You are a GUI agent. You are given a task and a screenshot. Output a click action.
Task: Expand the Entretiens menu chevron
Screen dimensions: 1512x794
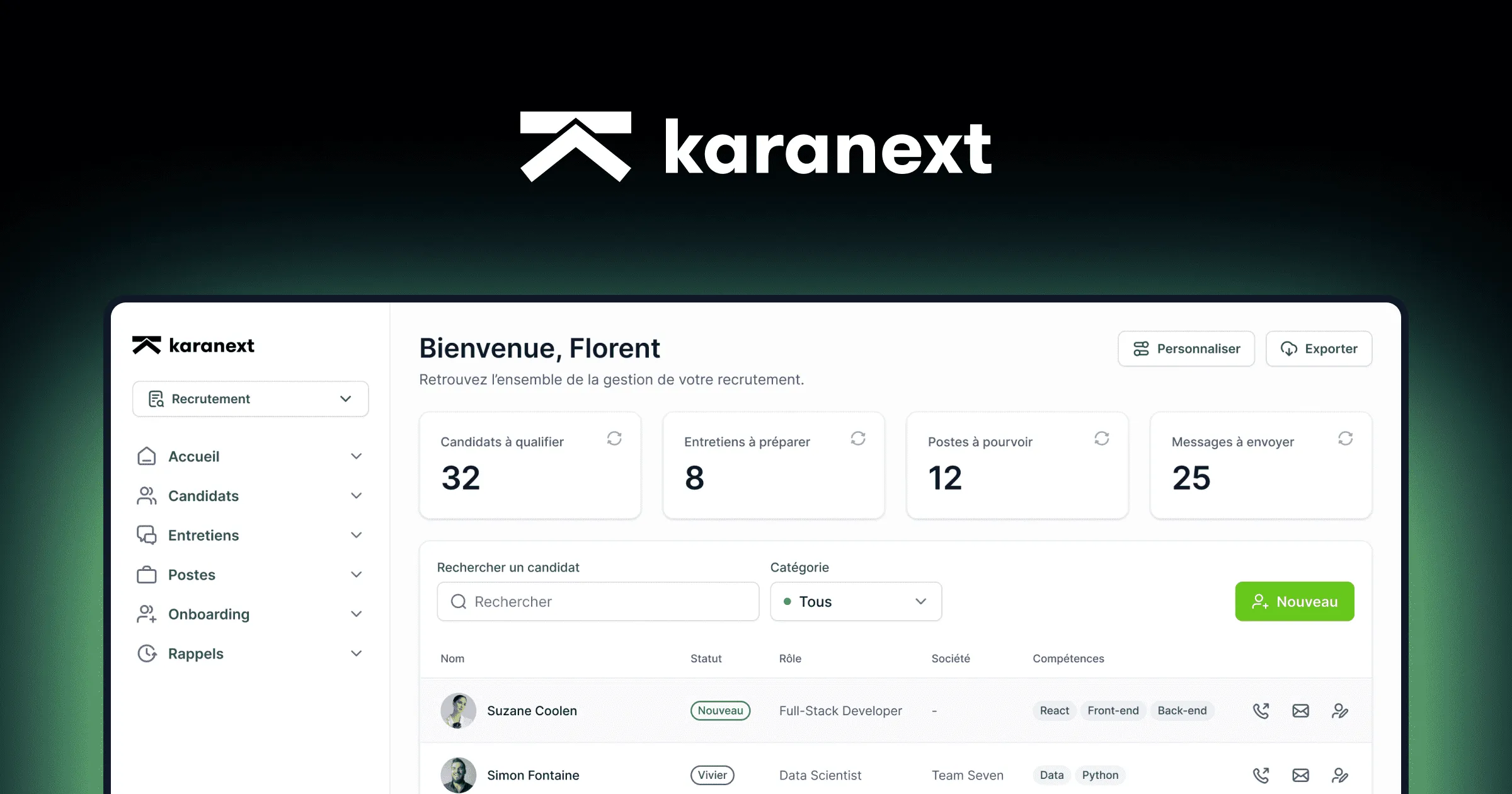point(356,535)
